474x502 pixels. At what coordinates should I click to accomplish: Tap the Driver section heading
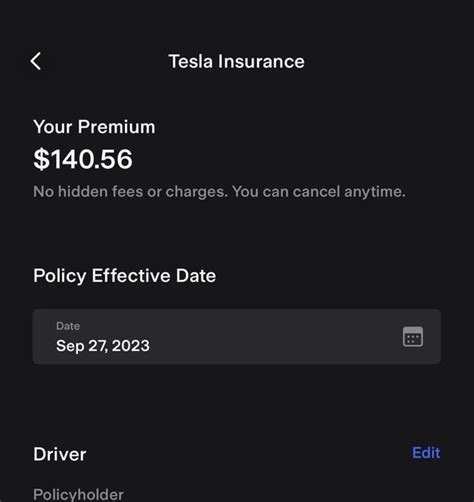click(x=60, y=454)
